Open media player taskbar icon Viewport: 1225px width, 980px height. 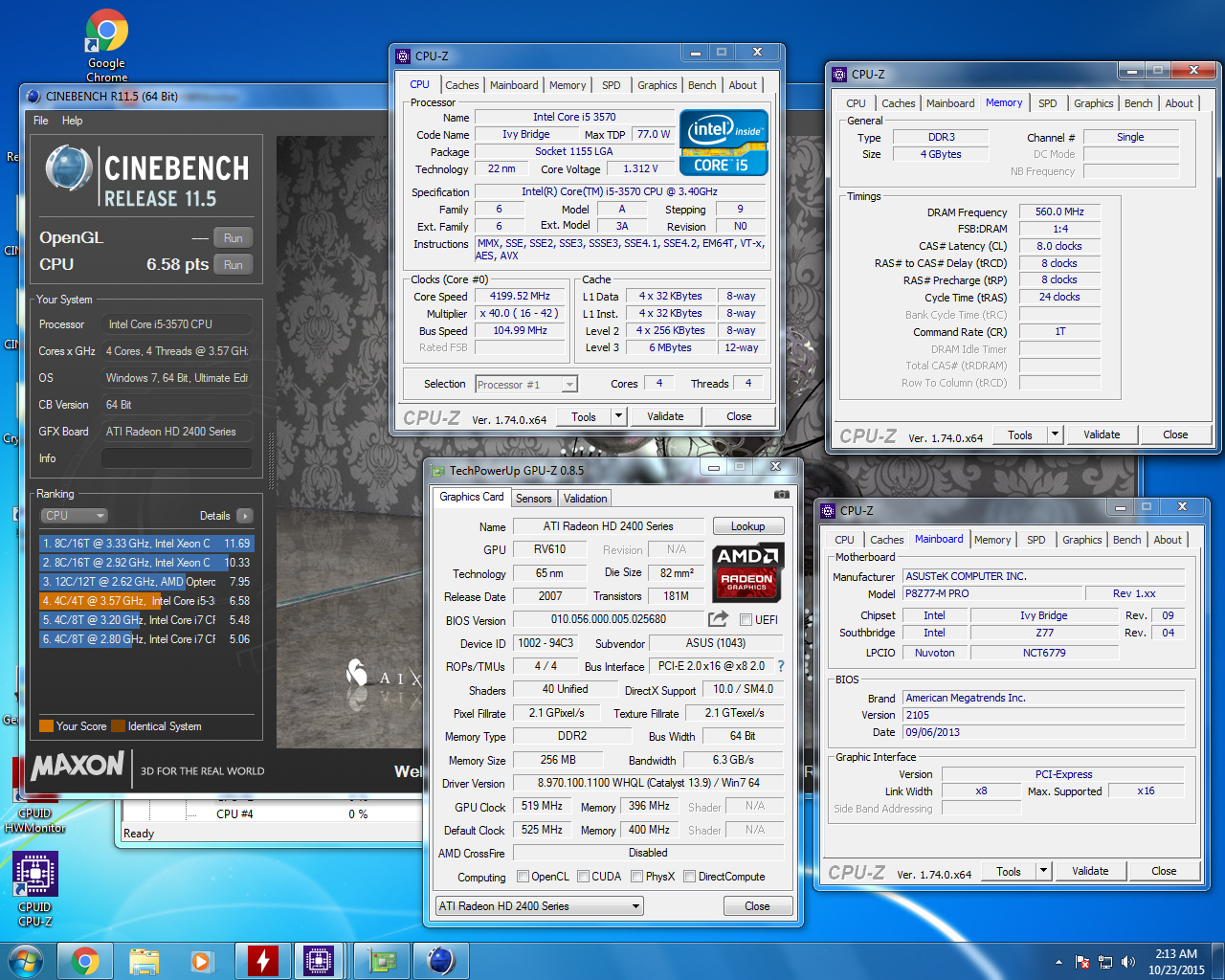[x=202, y=961]
